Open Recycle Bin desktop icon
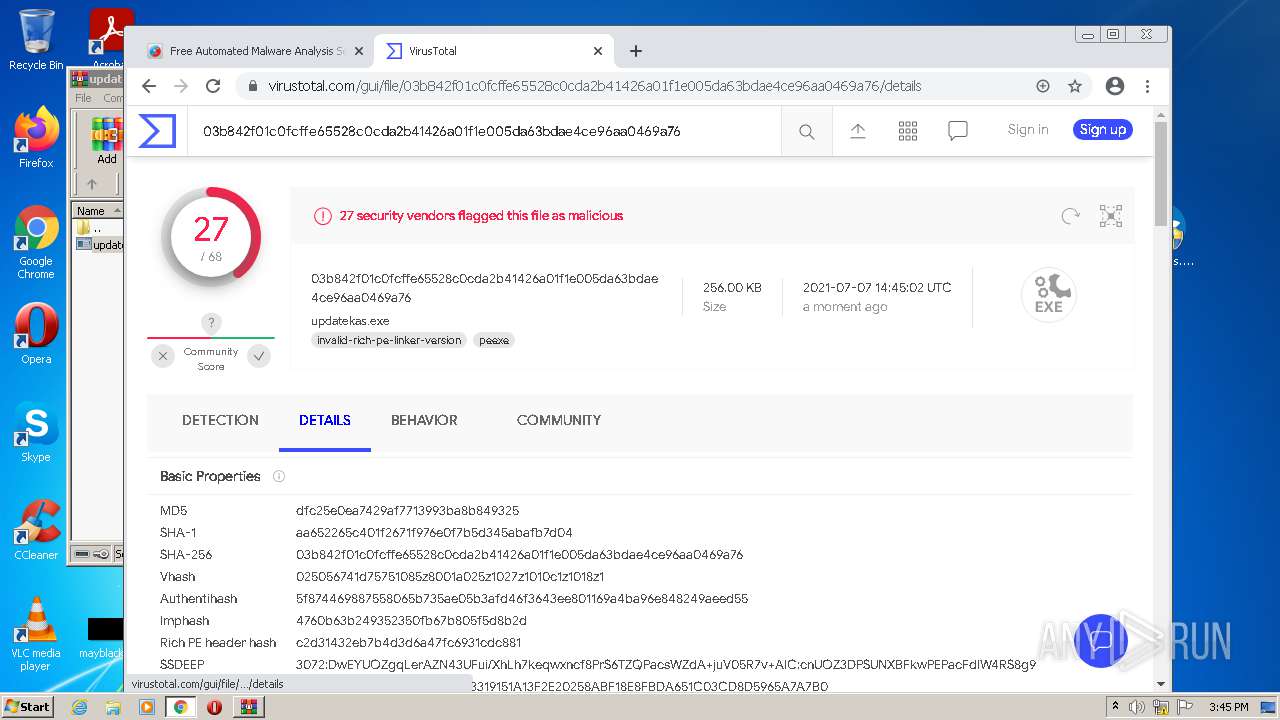 (x=36, y=40)
